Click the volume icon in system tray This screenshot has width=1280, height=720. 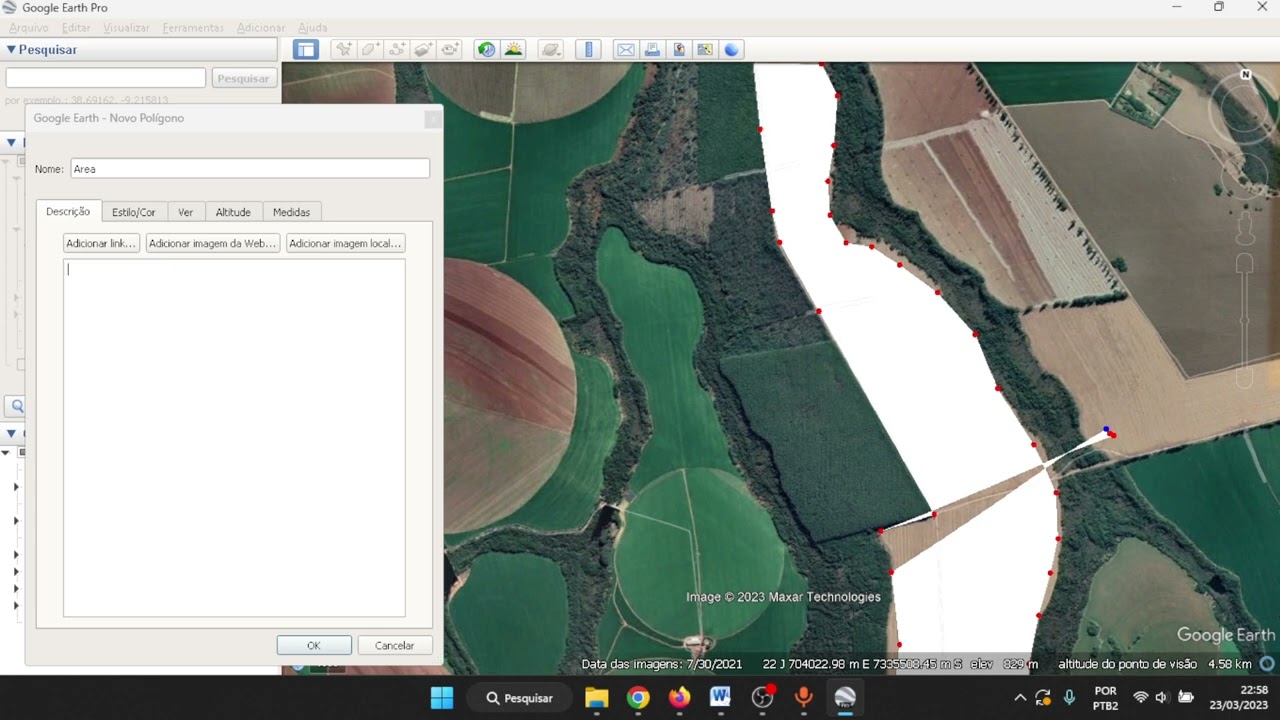tap(1162, 698)
